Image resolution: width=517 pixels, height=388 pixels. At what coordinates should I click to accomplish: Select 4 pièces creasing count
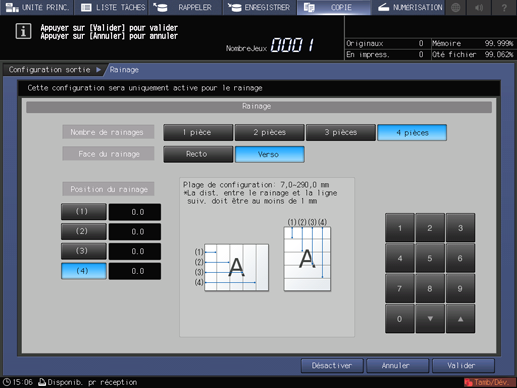coord(412,133)
